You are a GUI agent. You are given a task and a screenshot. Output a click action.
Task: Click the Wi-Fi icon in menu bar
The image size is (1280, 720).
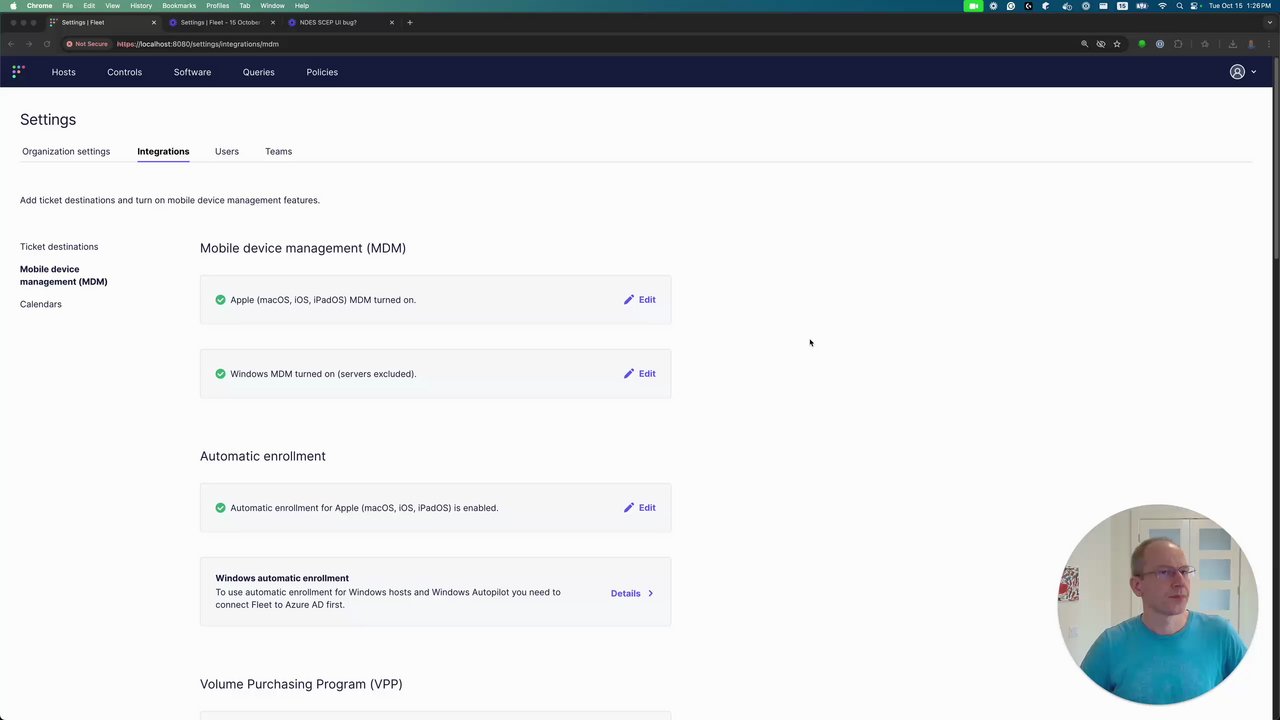[x=1162, y=6]
